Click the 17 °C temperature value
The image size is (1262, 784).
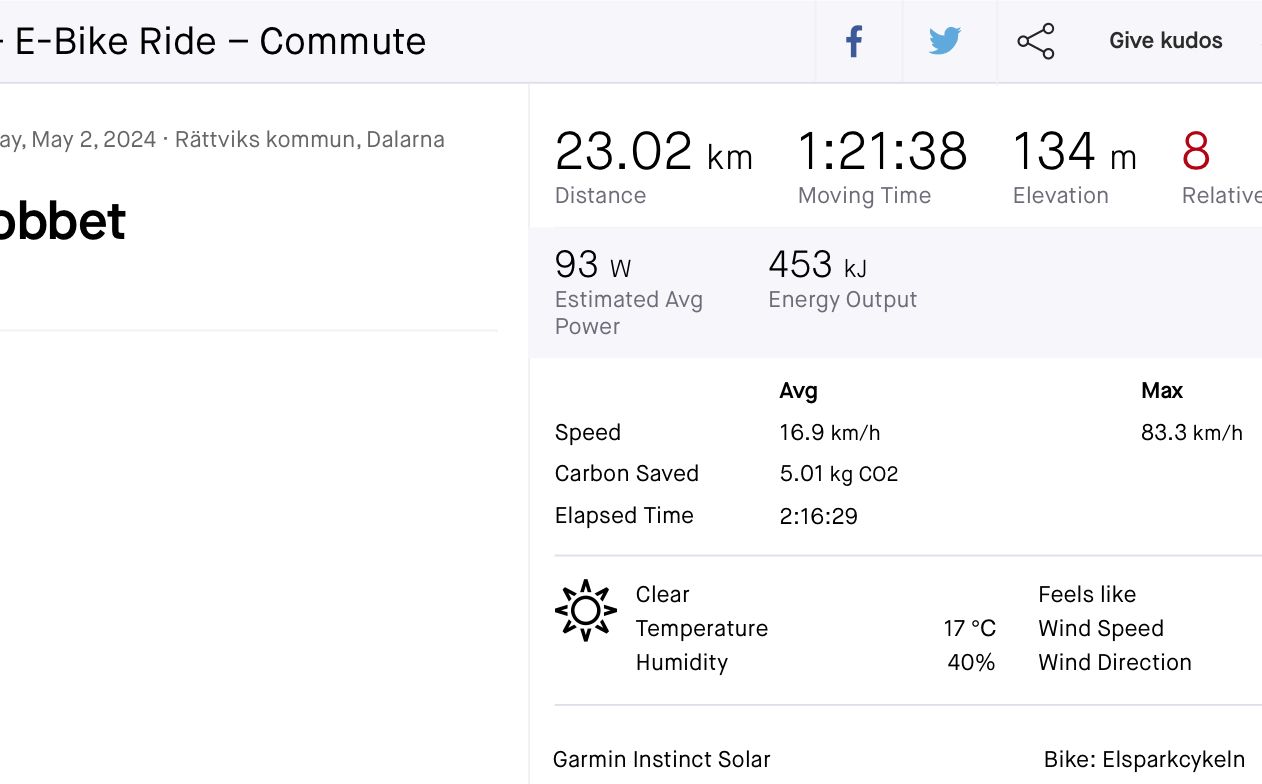click(x=969, y=628)
